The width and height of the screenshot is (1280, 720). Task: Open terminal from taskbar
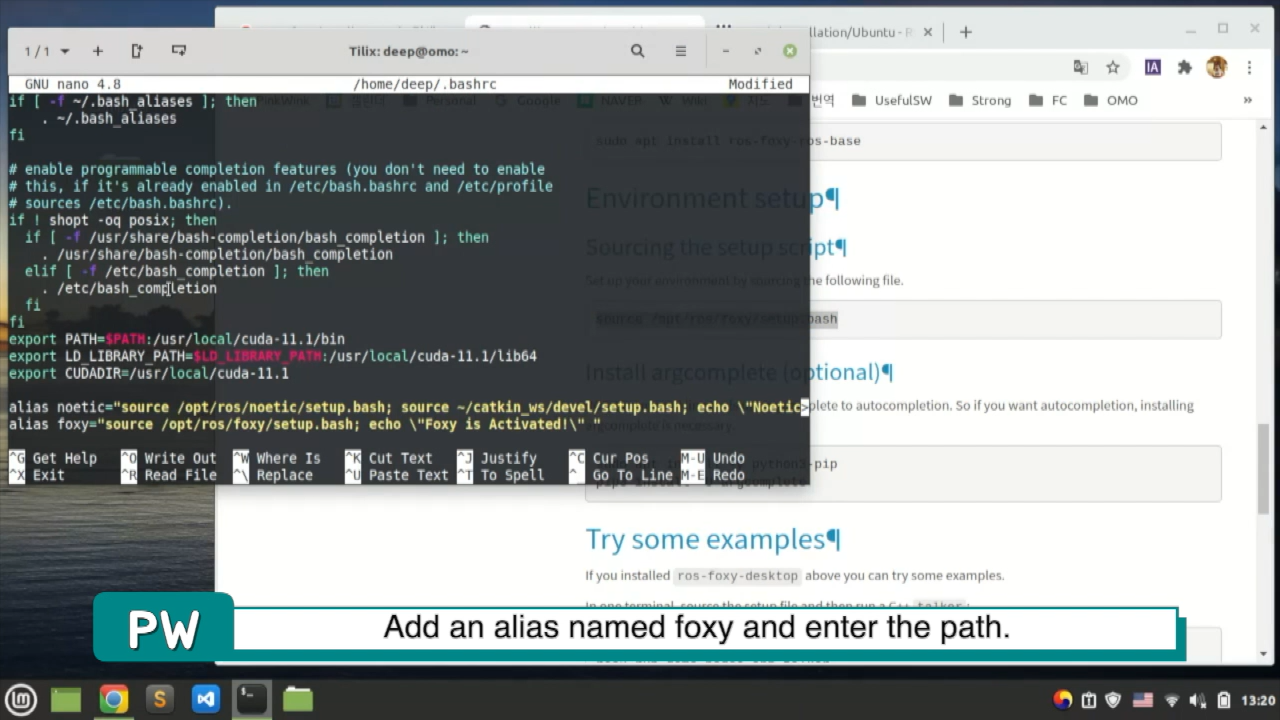point(251,699)
